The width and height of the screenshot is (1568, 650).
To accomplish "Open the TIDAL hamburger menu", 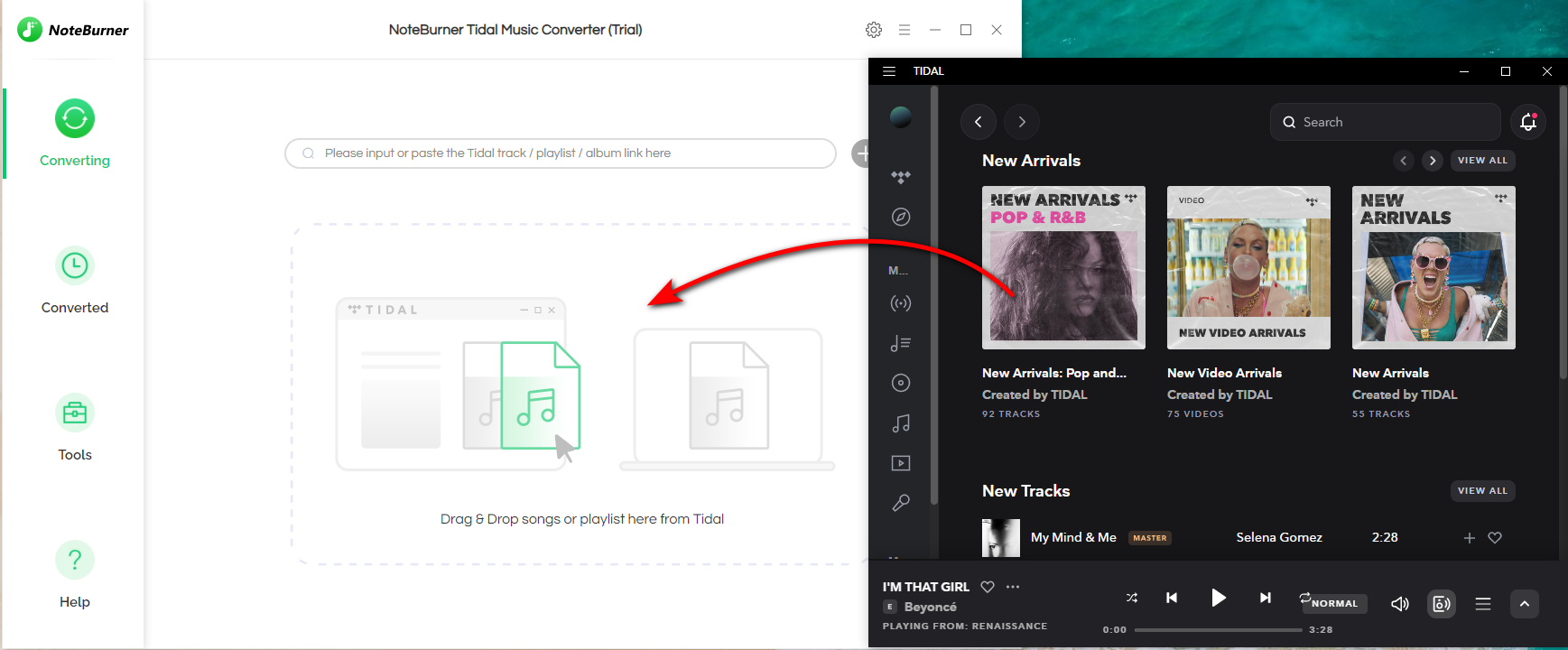I will [x=889, y=71].
